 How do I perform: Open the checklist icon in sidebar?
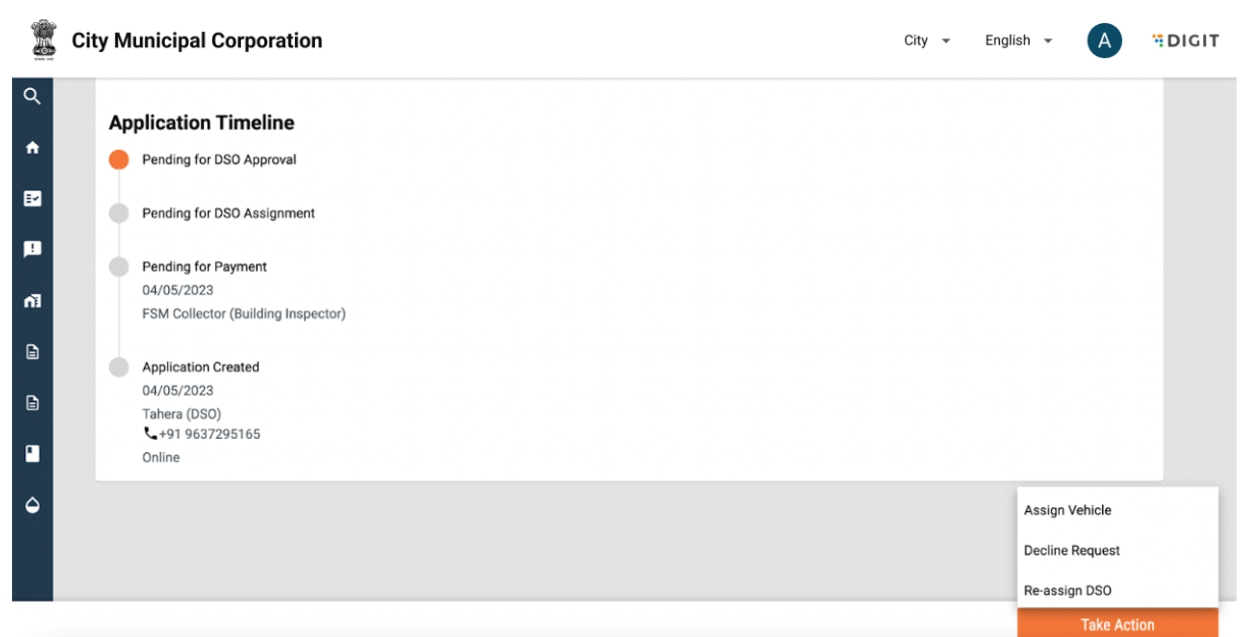32,199
